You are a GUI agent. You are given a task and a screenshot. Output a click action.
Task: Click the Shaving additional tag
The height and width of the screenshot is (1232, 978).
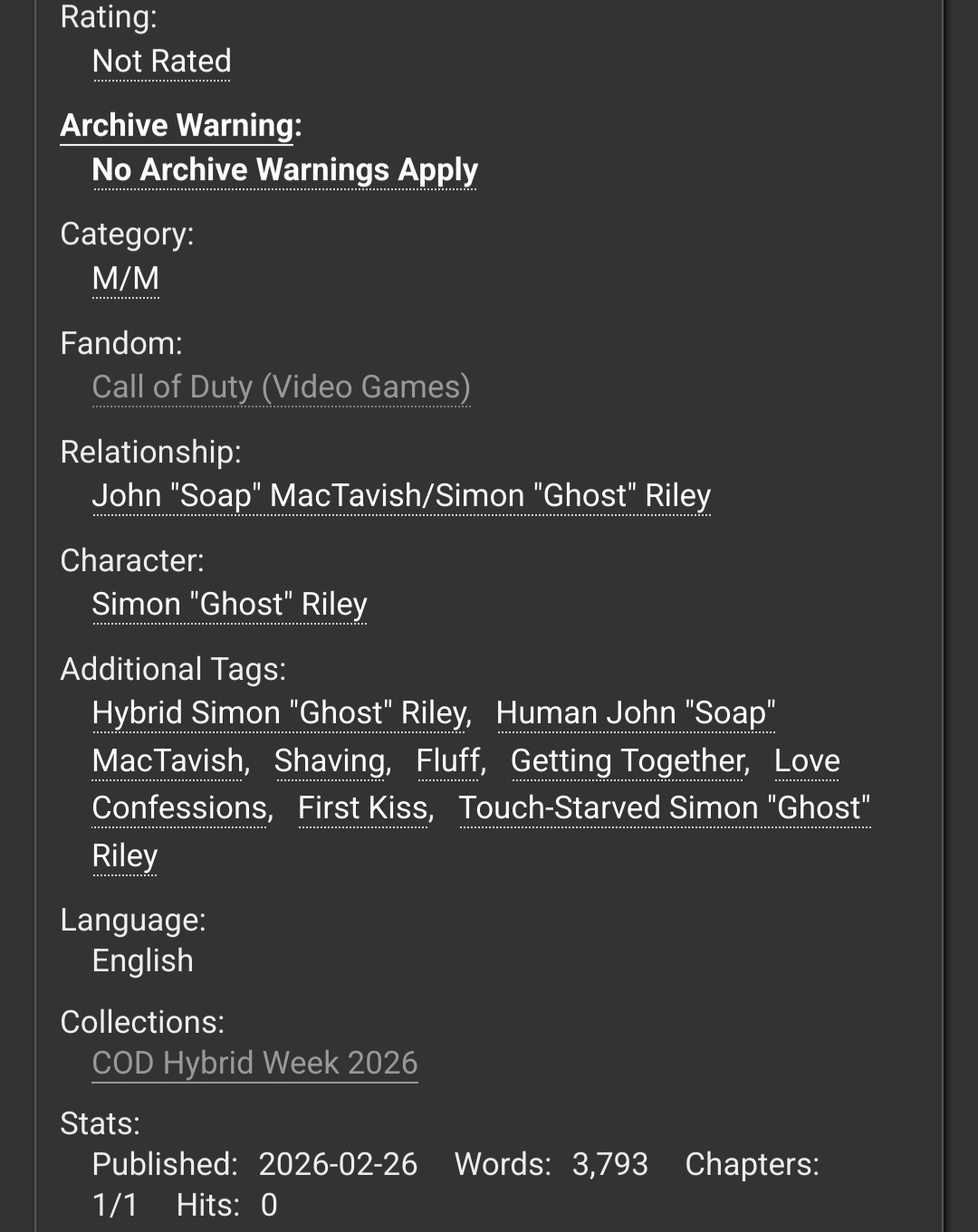(x=331, y=761)
